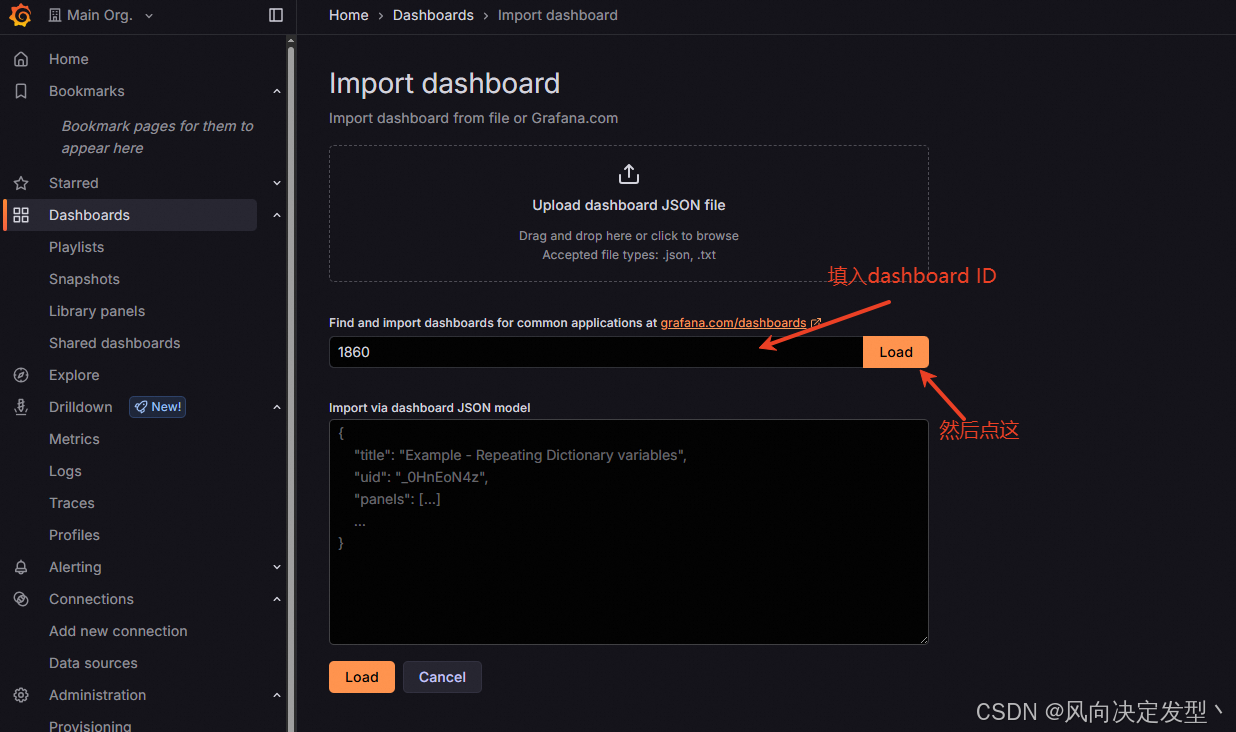This screenshot has width=1236, height=732.
Task: Click the dashboard ID field containing 1860
Action: (x=596, y=352)
